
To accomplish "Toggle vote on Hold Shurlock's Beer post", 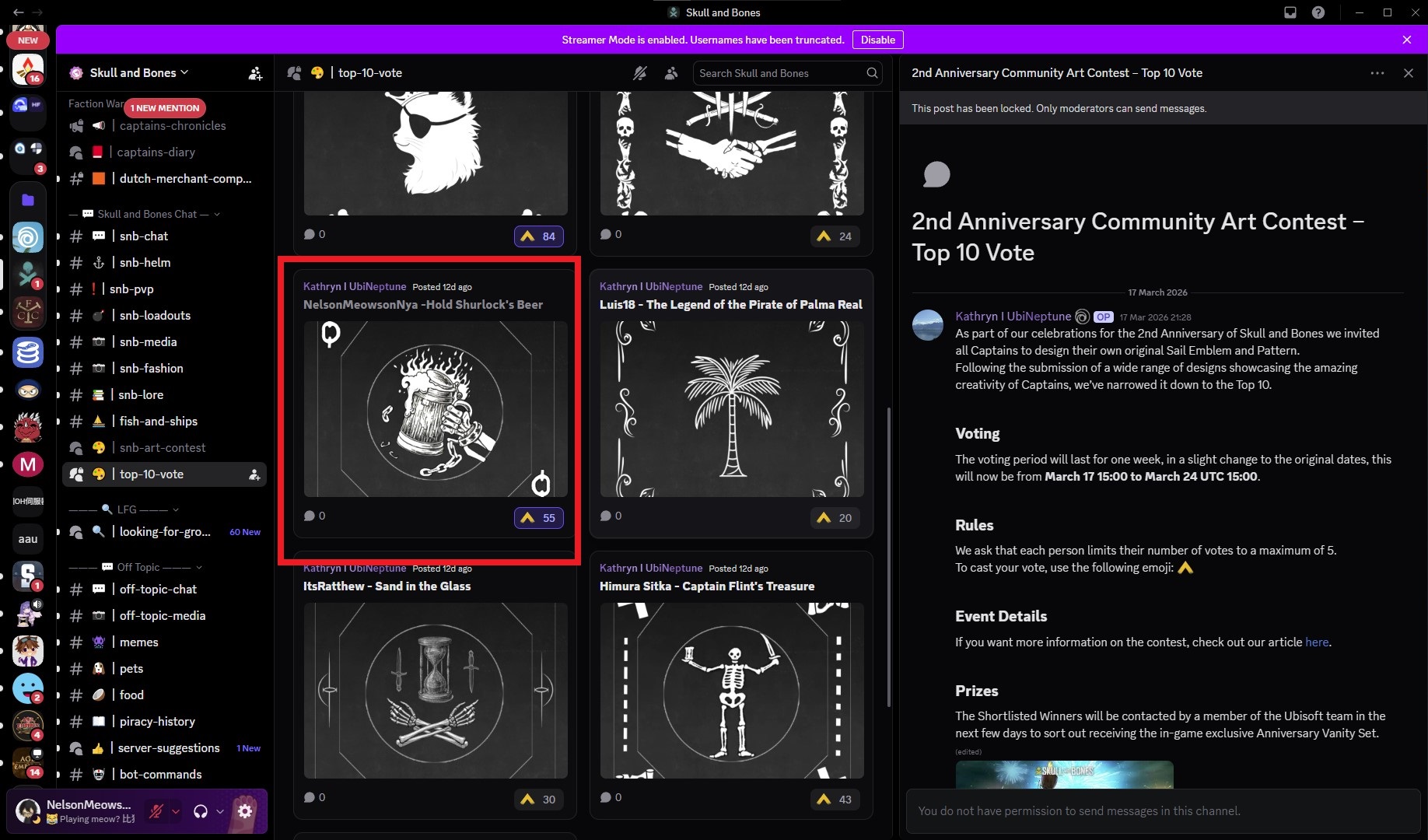I will click(x=539, y=518).
